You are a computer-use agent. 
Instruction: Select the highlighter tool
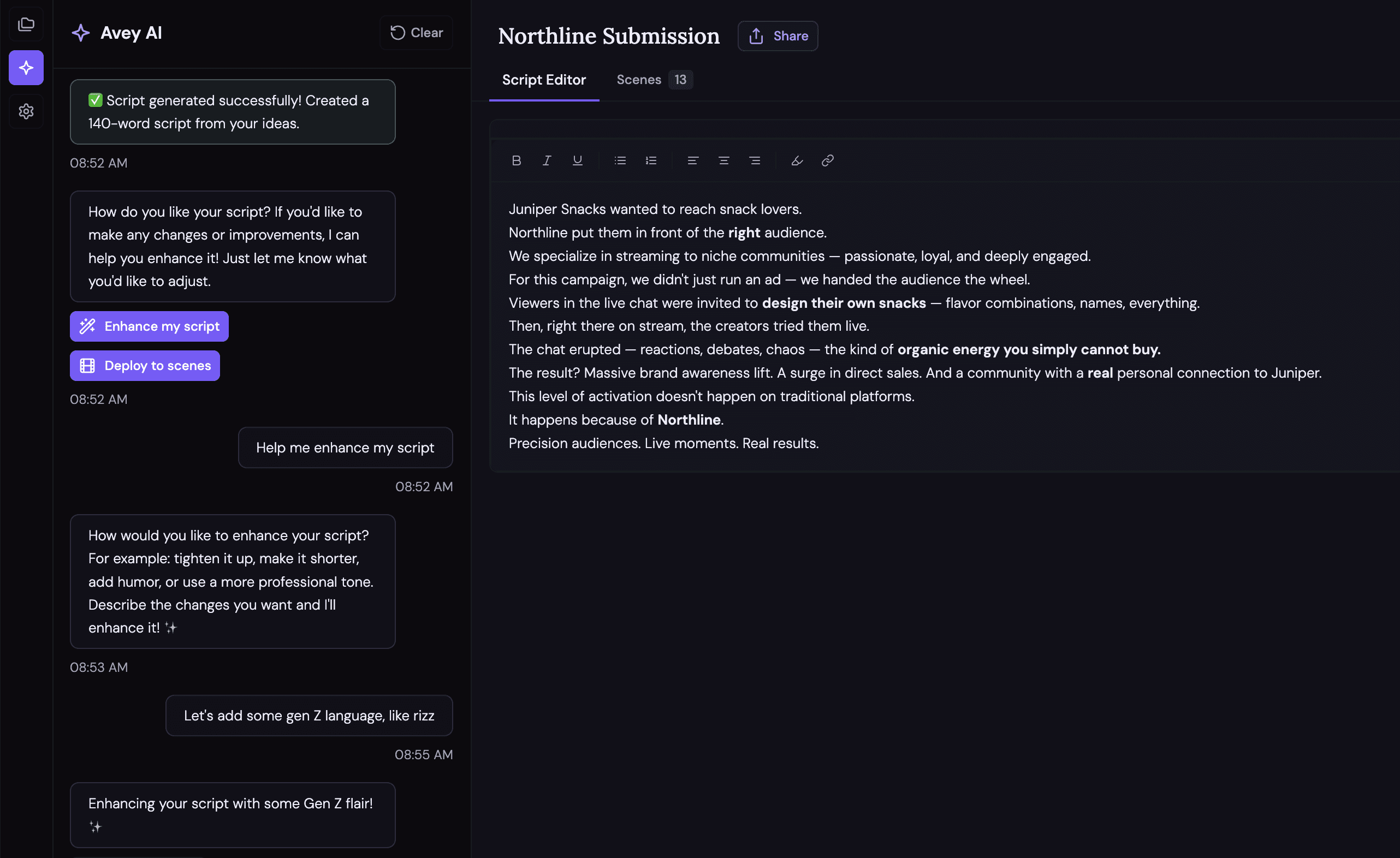[797, 160]
